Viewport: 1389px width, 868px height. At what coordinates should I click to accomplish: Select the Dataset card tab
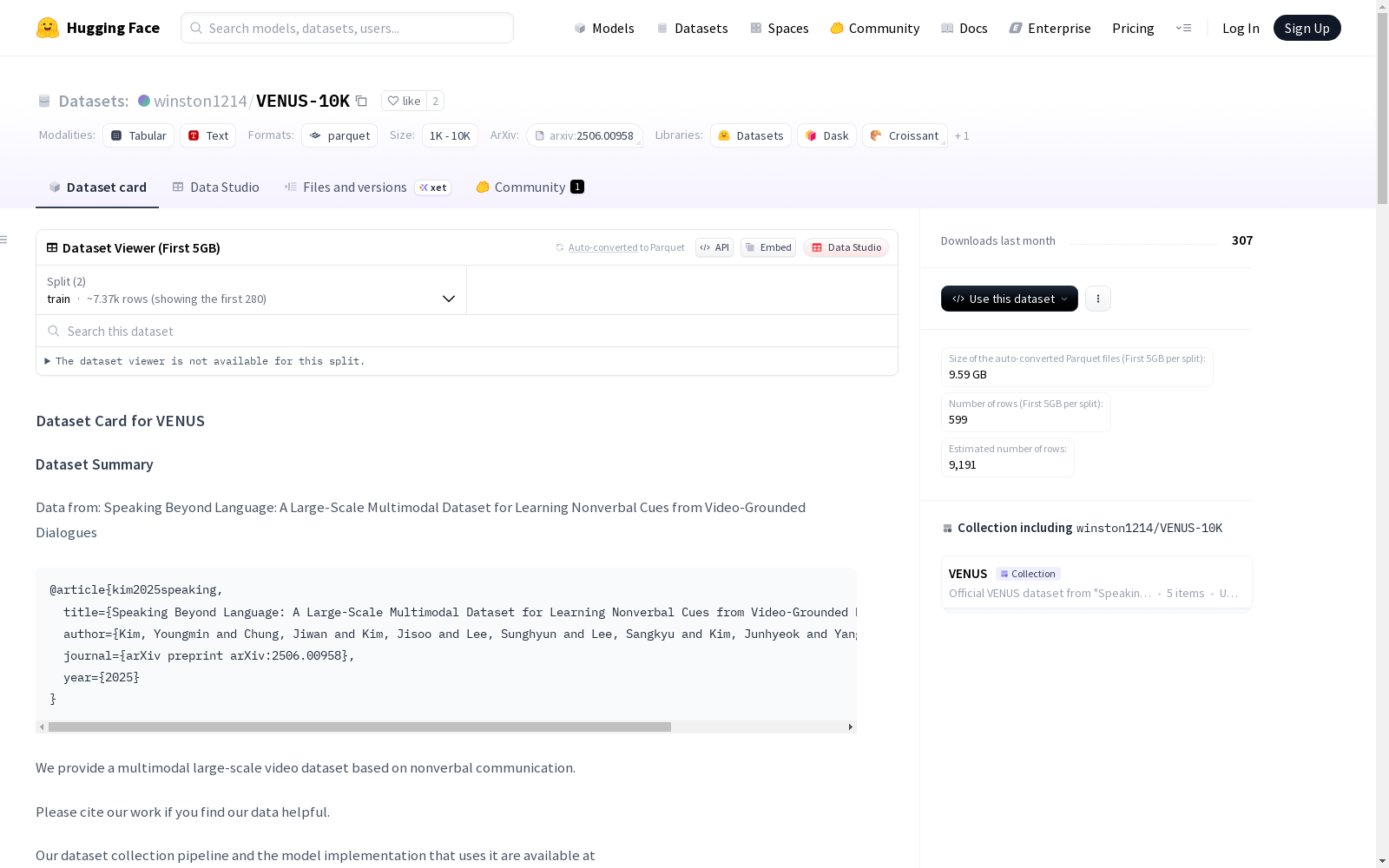point(97,187)
